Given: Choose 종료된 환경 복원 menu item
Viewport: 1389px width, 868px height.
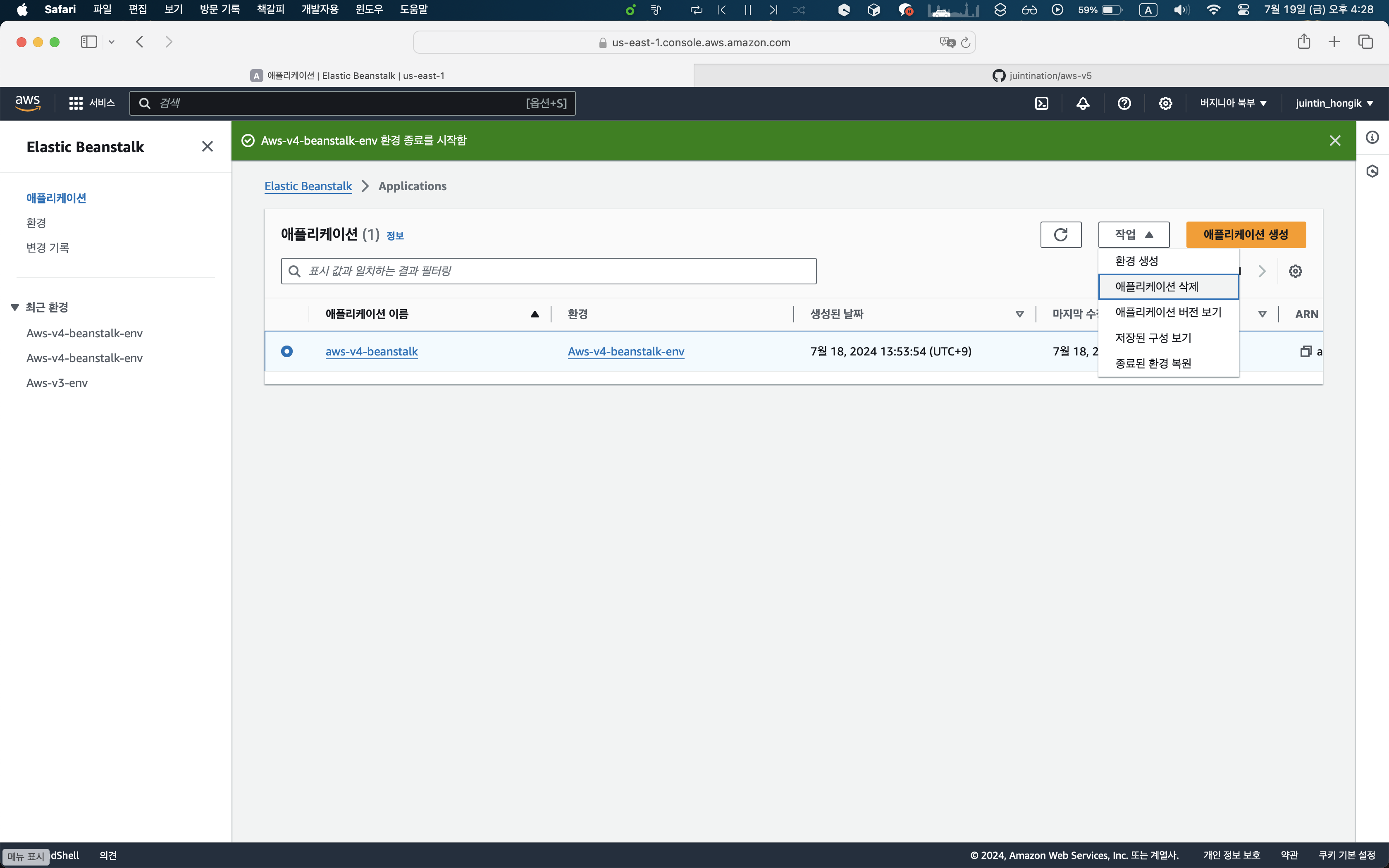Looking at the screenshot, I should point(1153,363).
